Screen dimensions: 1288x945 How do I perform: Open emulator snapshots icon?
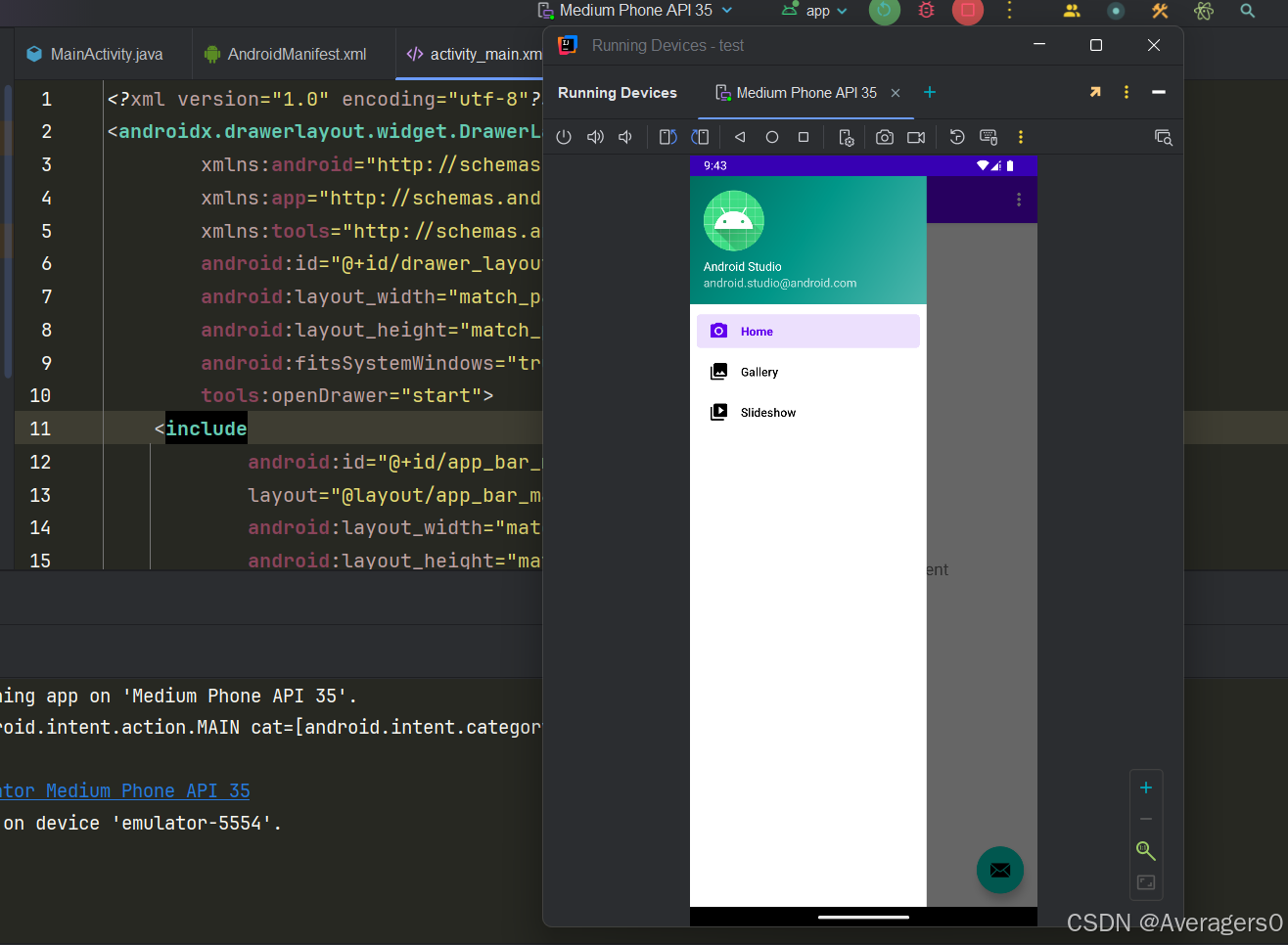click(957, 137)
